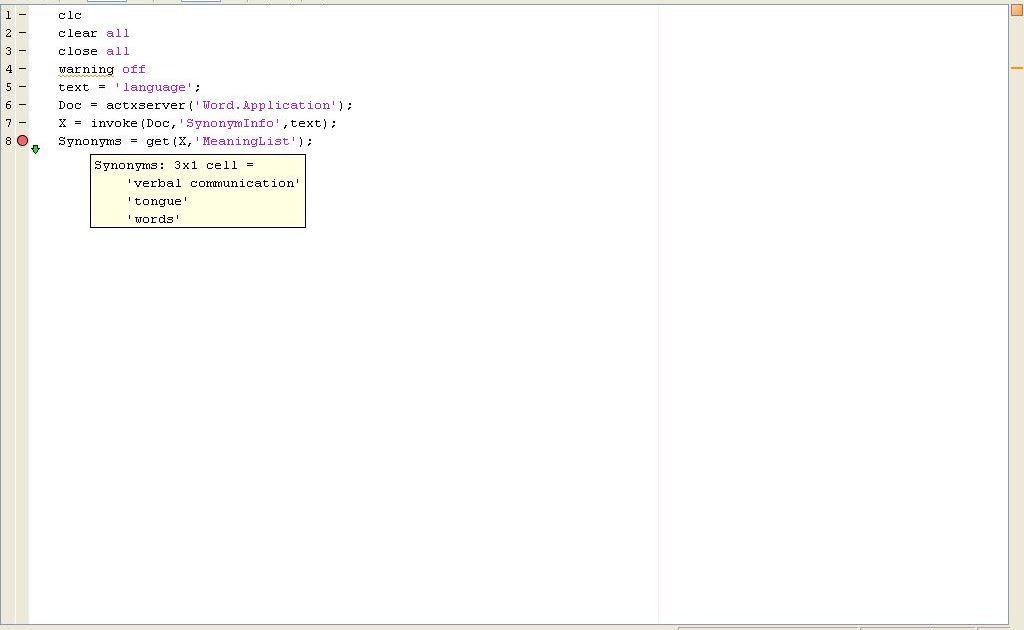Click the dash marker beside line number 1

click(22, 15)
